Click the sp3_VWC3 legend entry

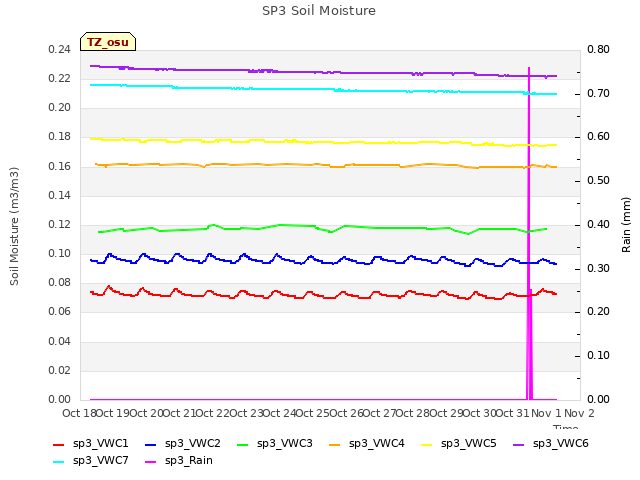coord(275,443)
